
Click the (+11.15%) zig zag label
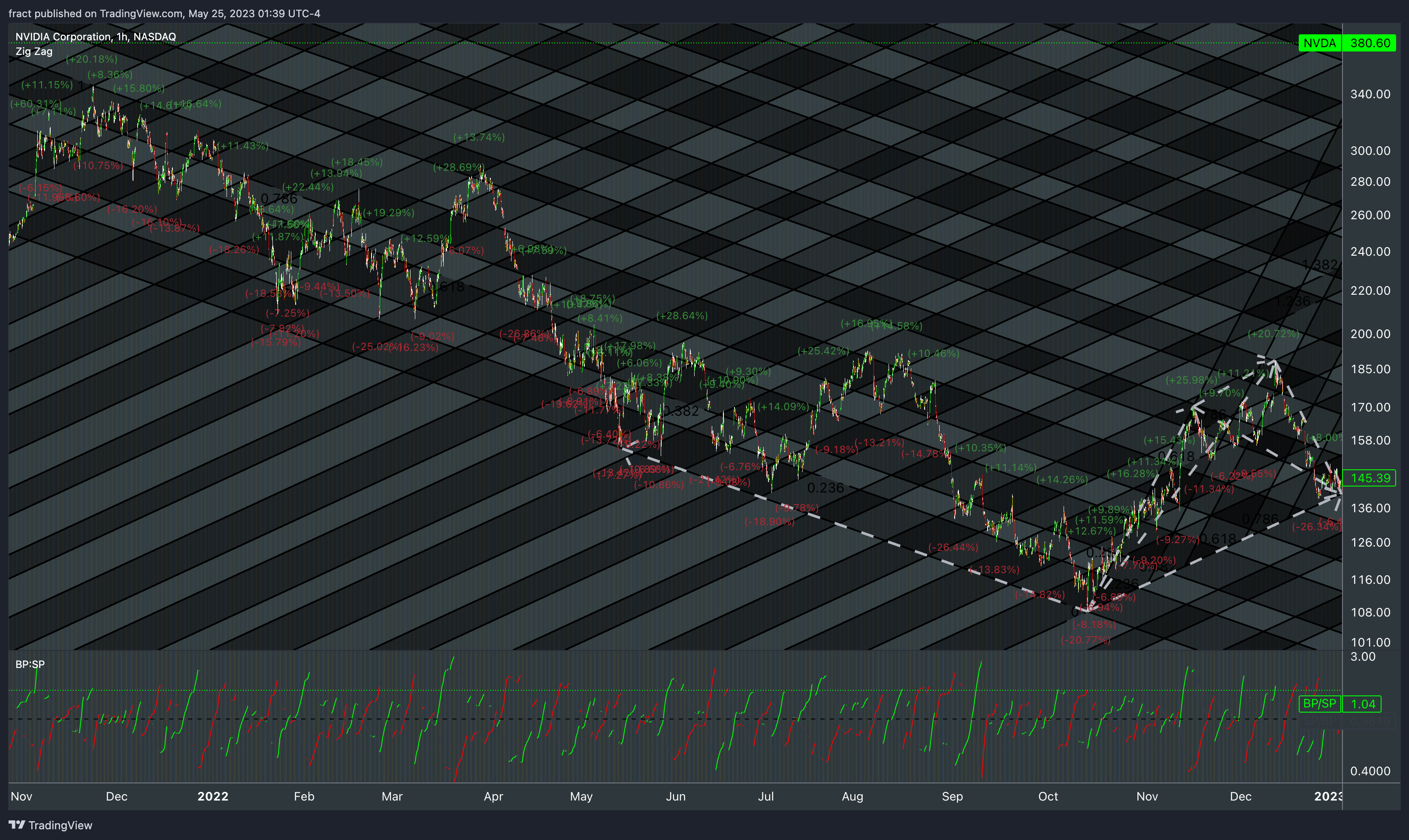[x=47, y=85]
